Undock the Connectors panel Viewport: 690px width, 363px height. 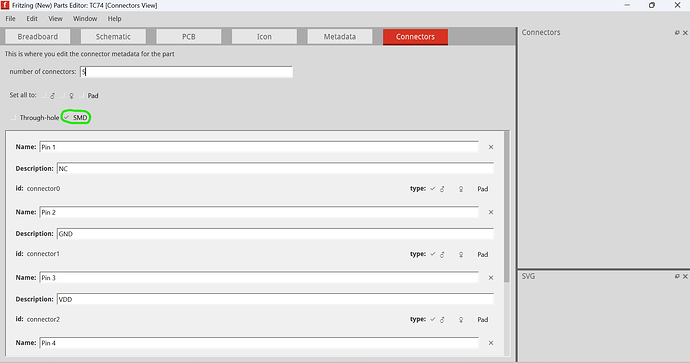pos(677,33)
